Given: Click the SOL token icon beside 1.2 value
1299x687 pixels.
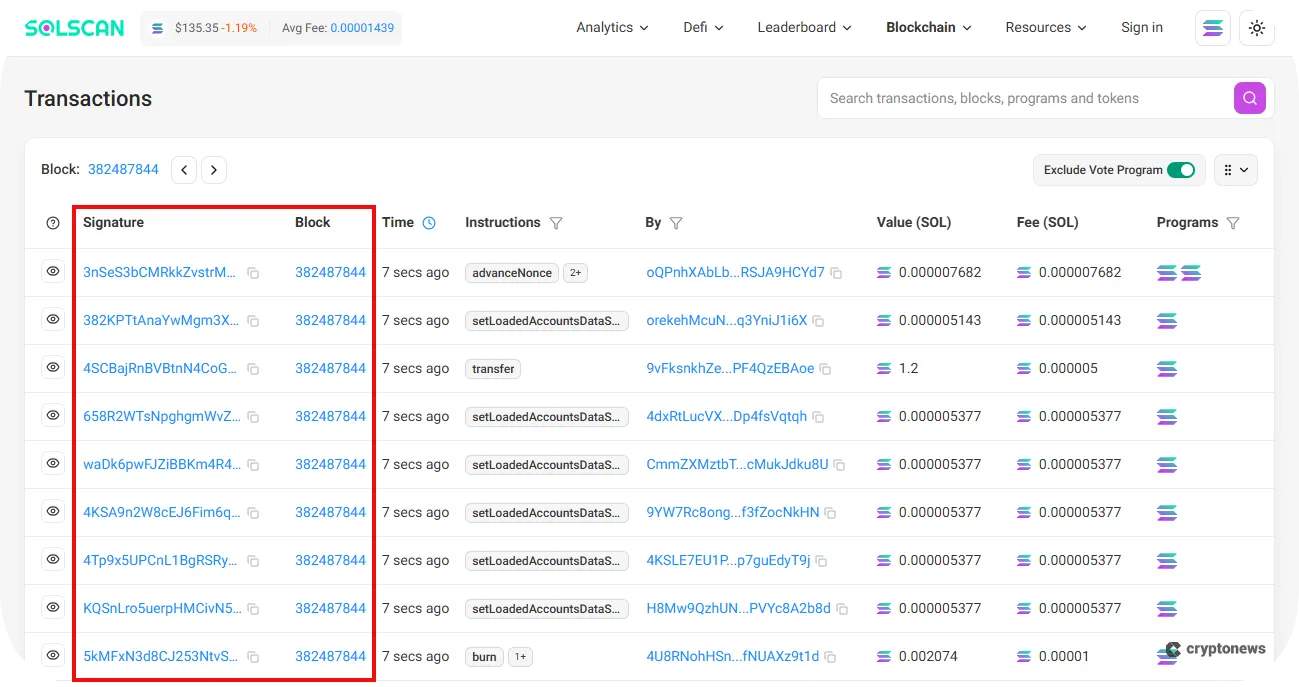Looking at the screenshot, I should 883,368.
